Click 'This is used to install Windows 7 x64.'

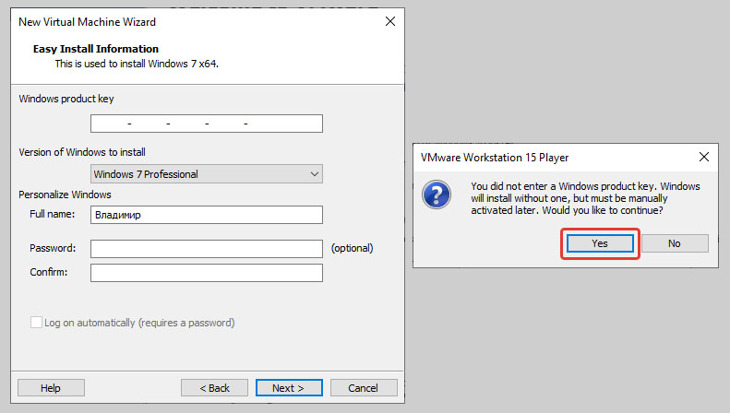tap(136, 64)
